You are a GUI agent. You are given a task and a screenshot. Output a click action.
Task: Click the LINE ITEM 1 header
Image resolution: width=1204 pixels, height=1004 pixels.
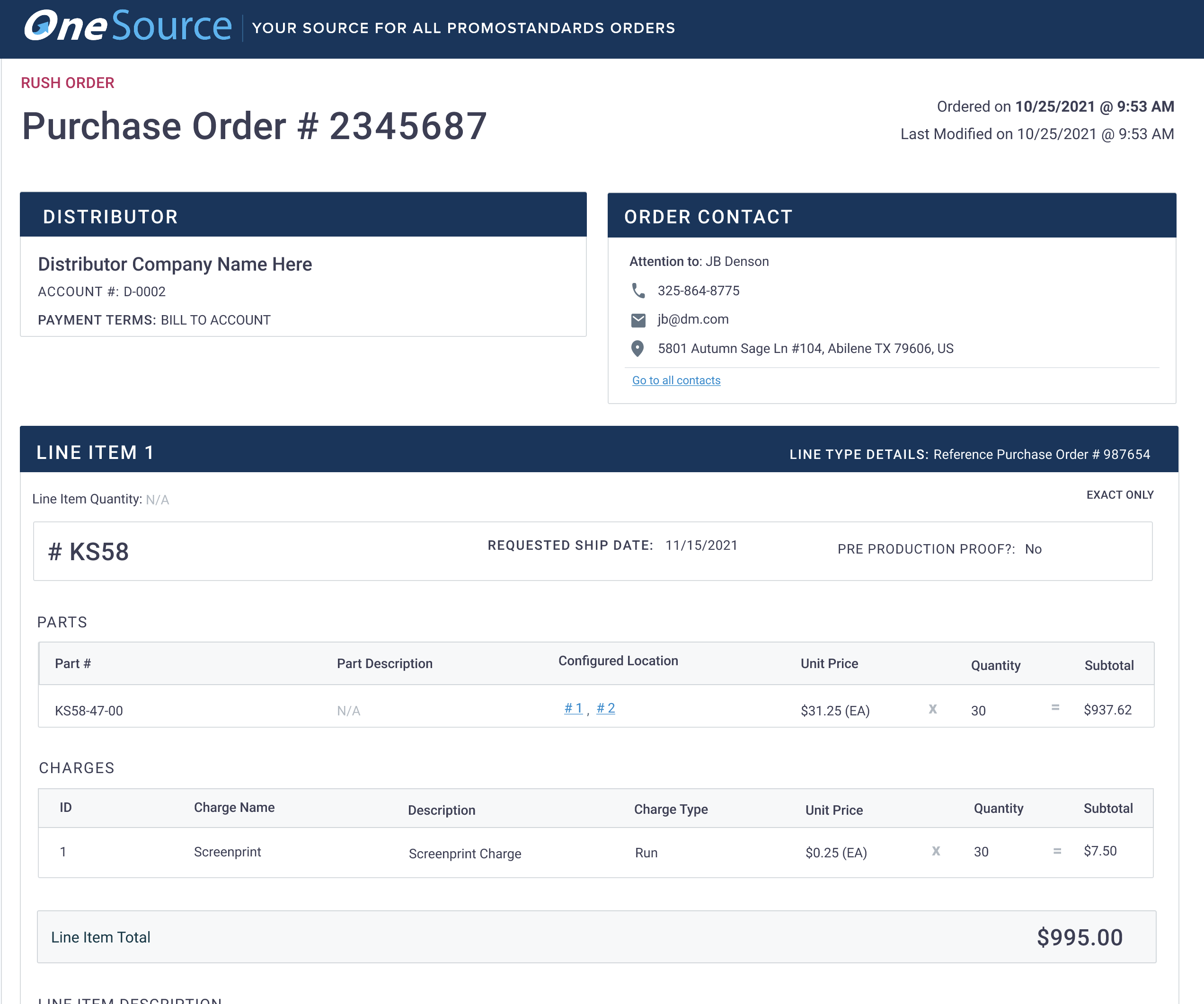(x=95, y=452)
